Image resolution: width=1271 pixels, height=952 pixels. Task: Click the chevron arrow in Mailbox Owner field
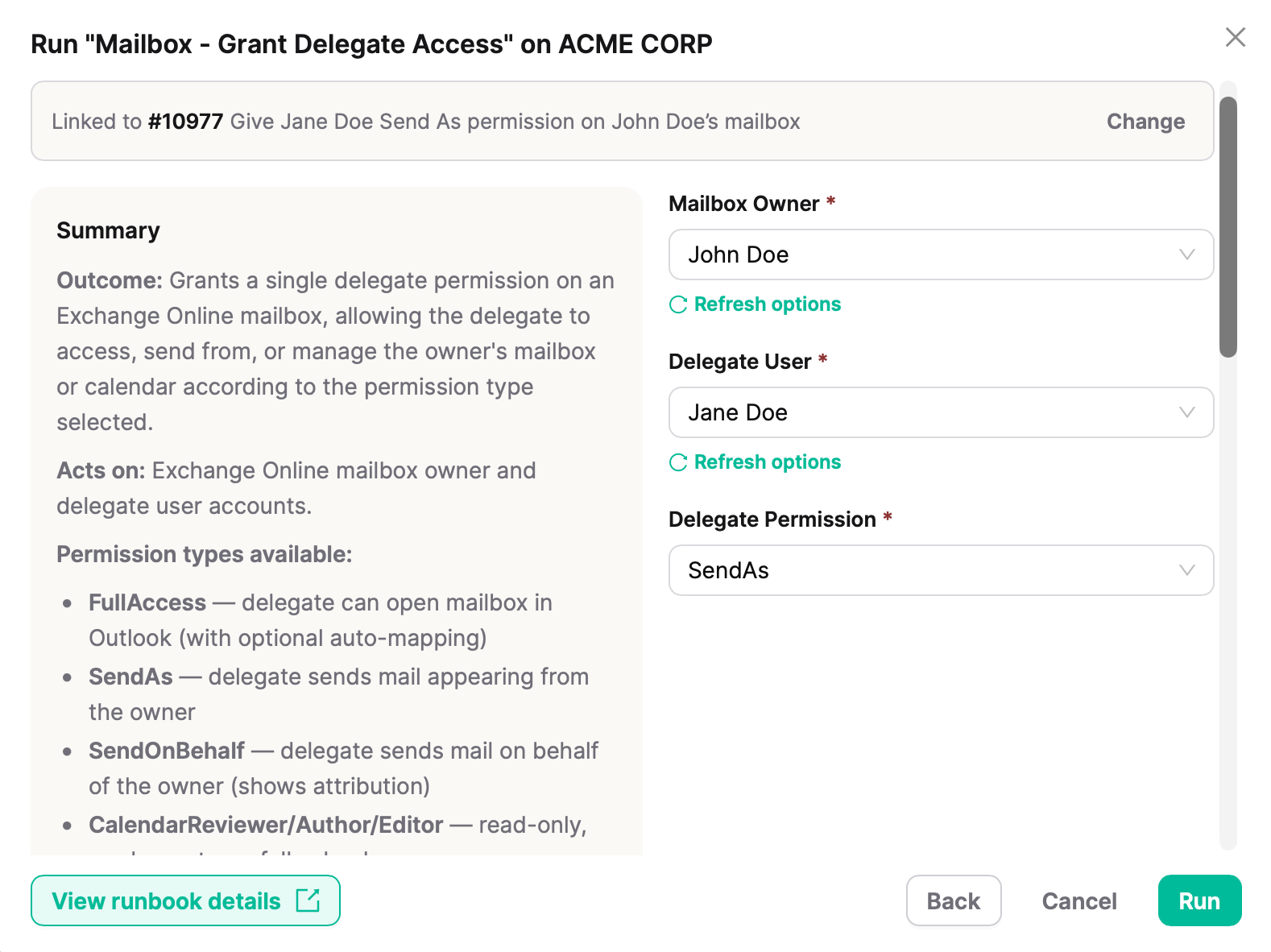(x=1186, y=255)
